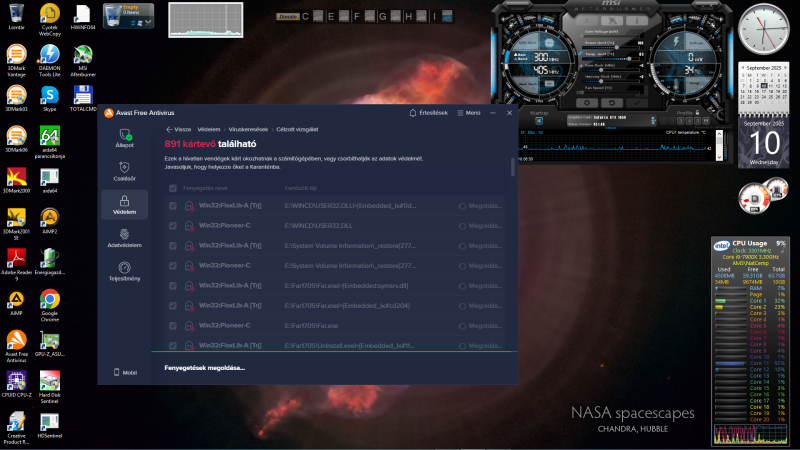Image resolution: width=800 pixels, height=450 pixels.
Task: Open the Csalásőr section in Avast sidebar
Action: pos(124,171)
